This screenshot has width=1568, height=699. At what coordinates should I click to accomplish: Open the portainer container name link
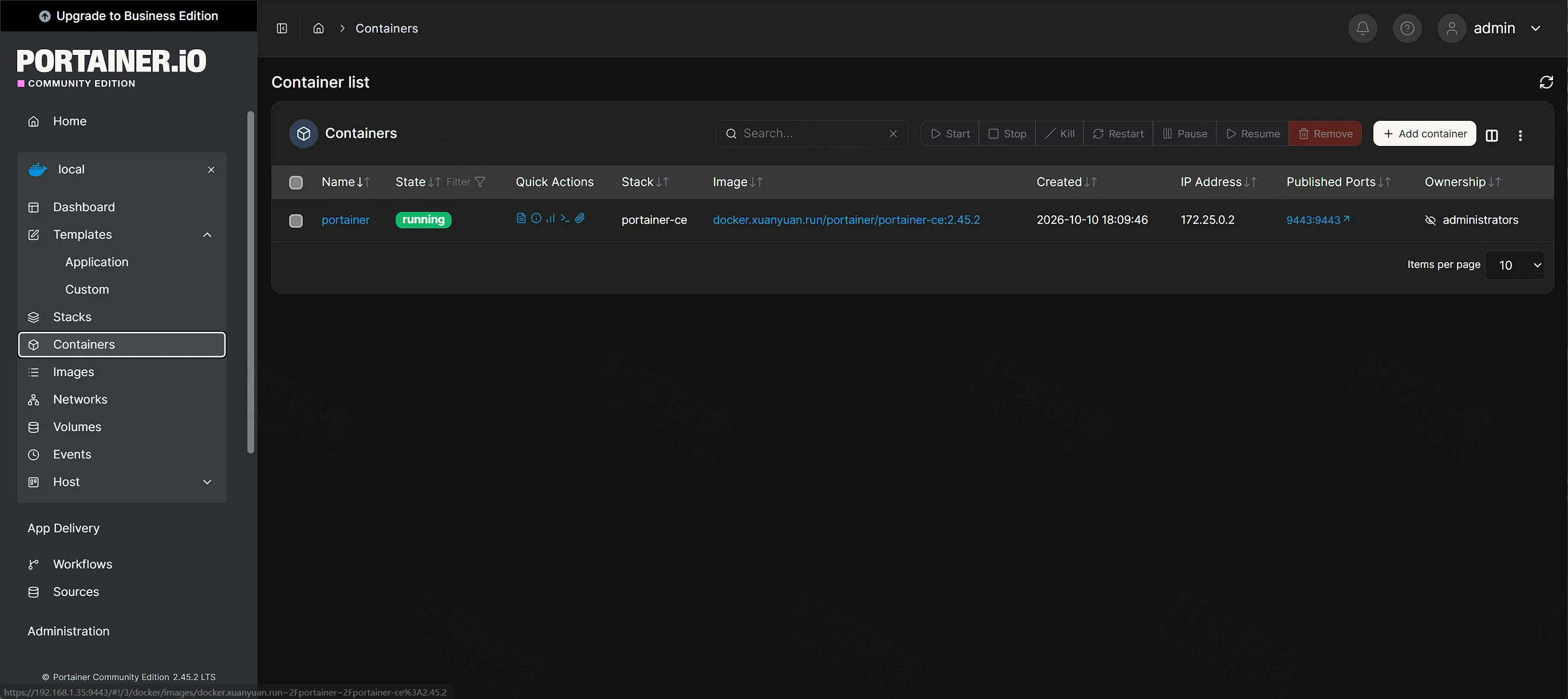pyautogui.click(x=345, y=220)
